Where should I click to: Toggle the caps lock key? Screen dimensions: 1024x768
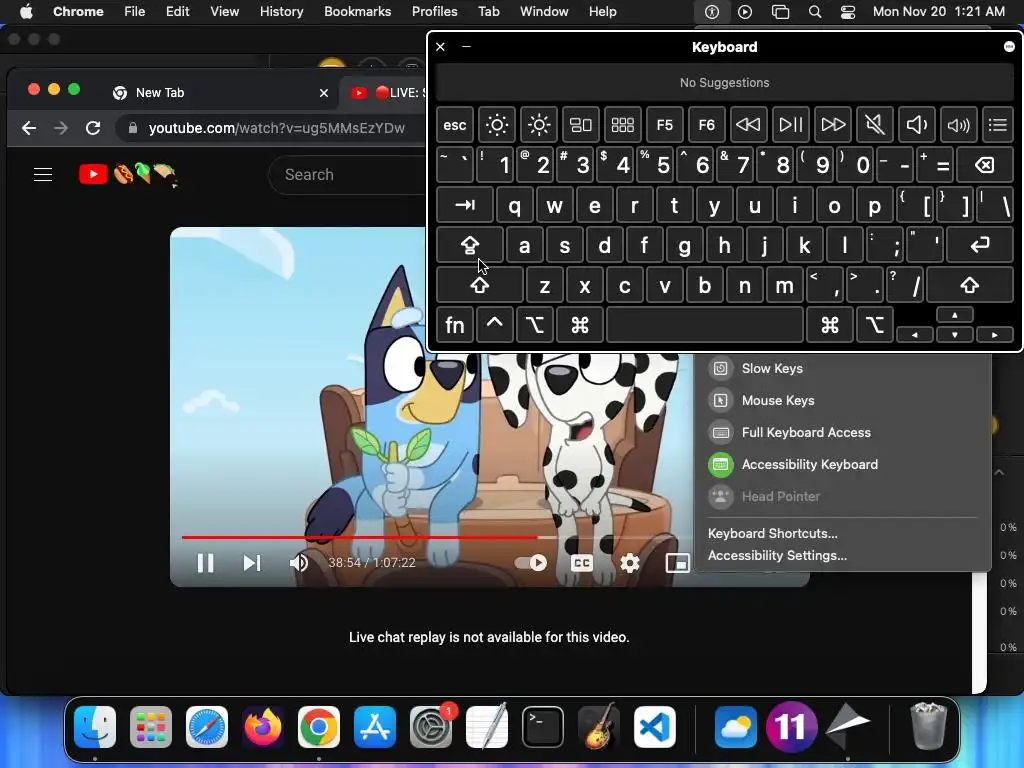470,246
